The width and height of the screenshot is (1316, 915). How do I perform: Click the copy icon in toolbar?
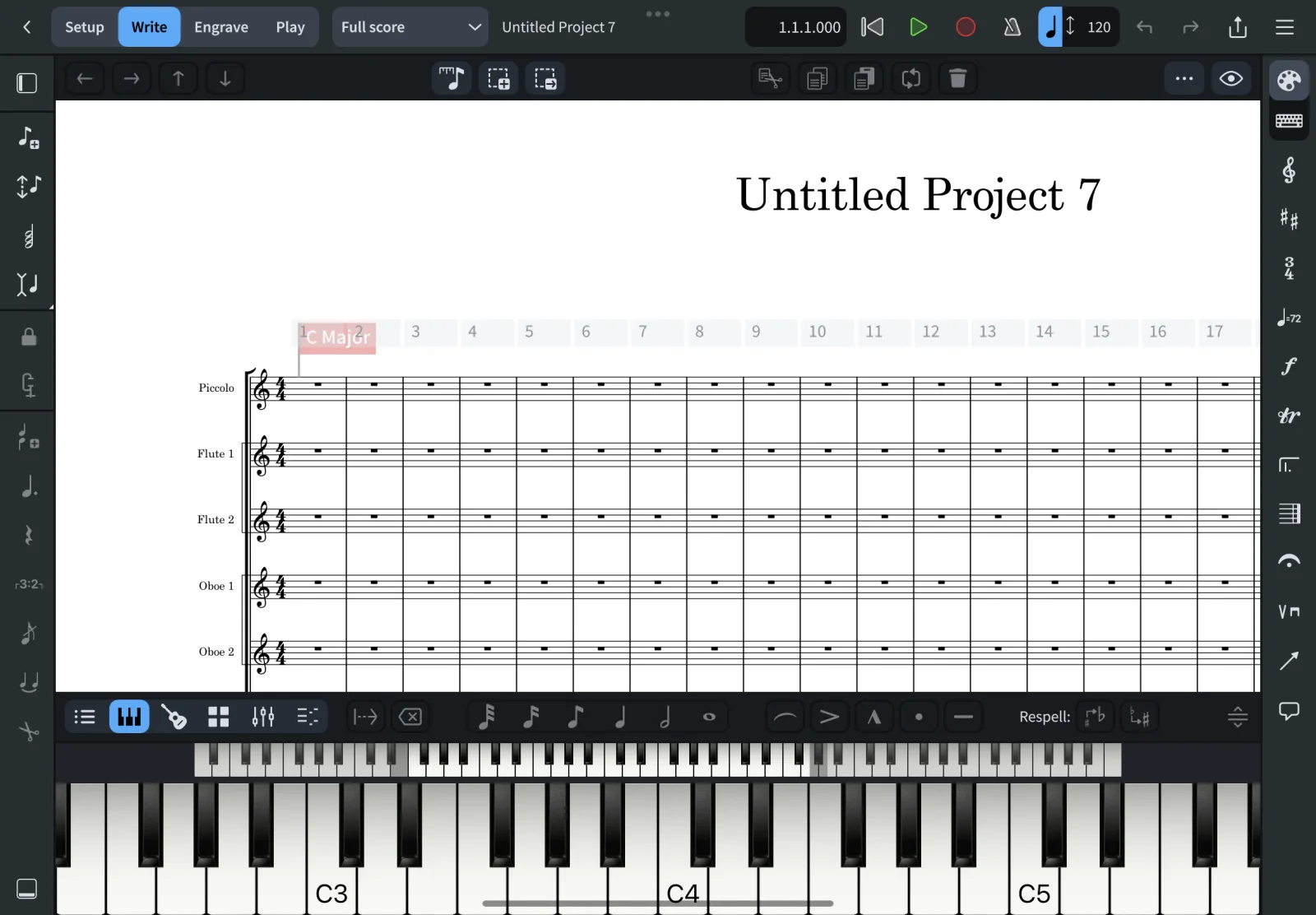tap(818, 79)
